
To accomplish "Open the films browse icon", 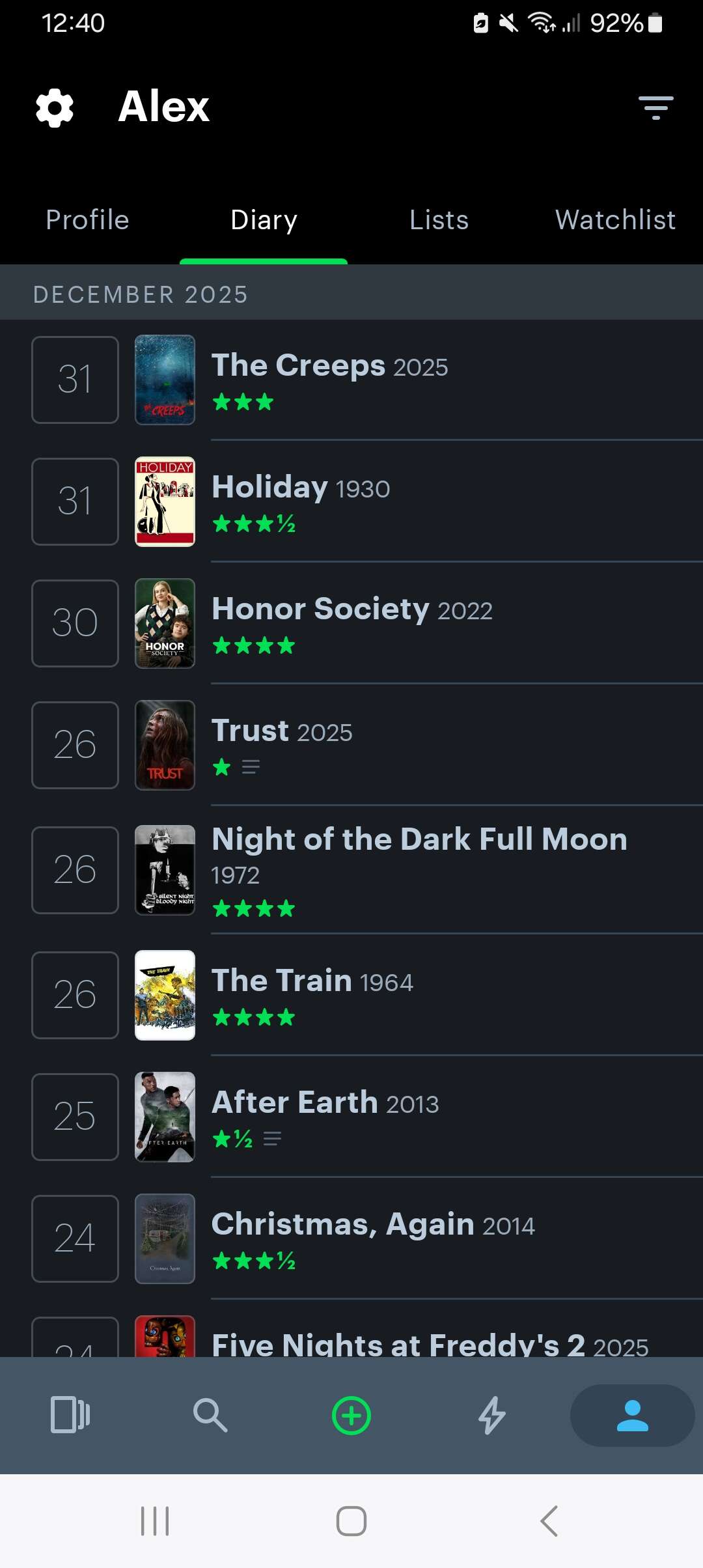I will pyautogui.click(x=70, y=1416).
